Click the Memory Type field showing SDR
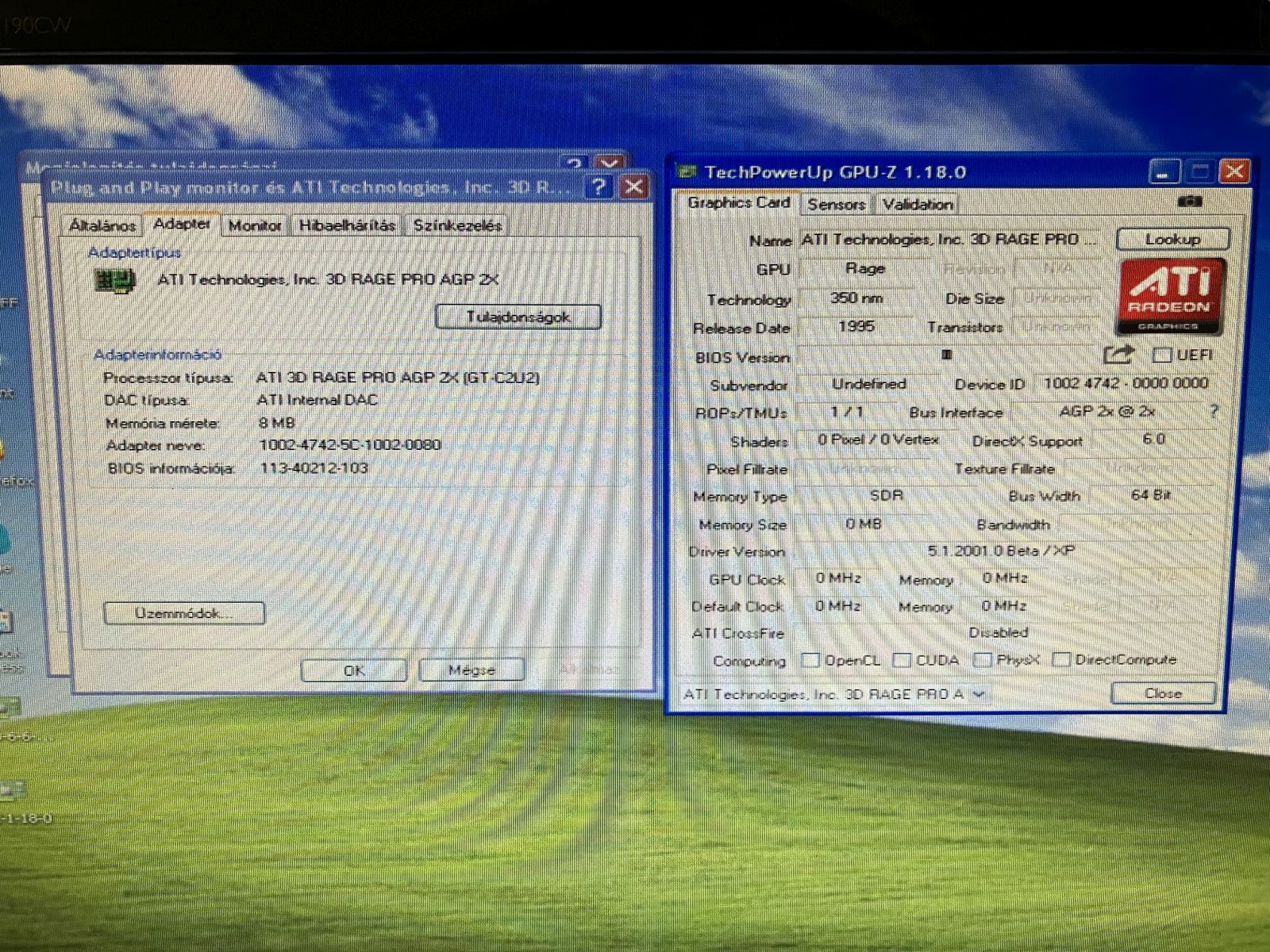The image size is (1270, 952). click(886, 495)
